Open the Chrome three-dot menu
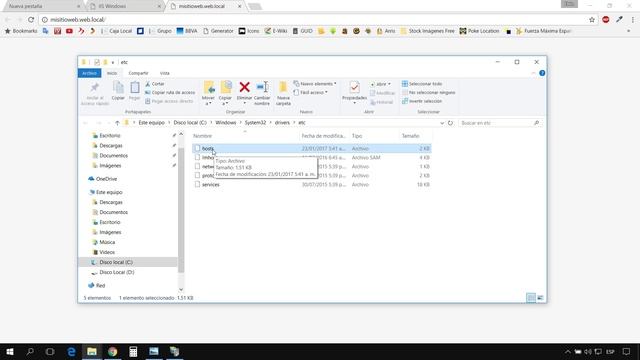 click(633, 20)
